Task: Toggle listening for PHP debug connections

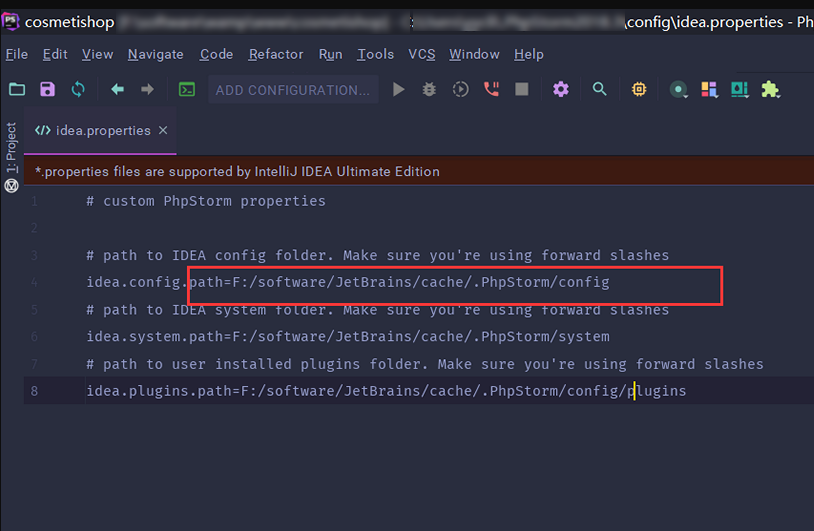Action: 491,89
